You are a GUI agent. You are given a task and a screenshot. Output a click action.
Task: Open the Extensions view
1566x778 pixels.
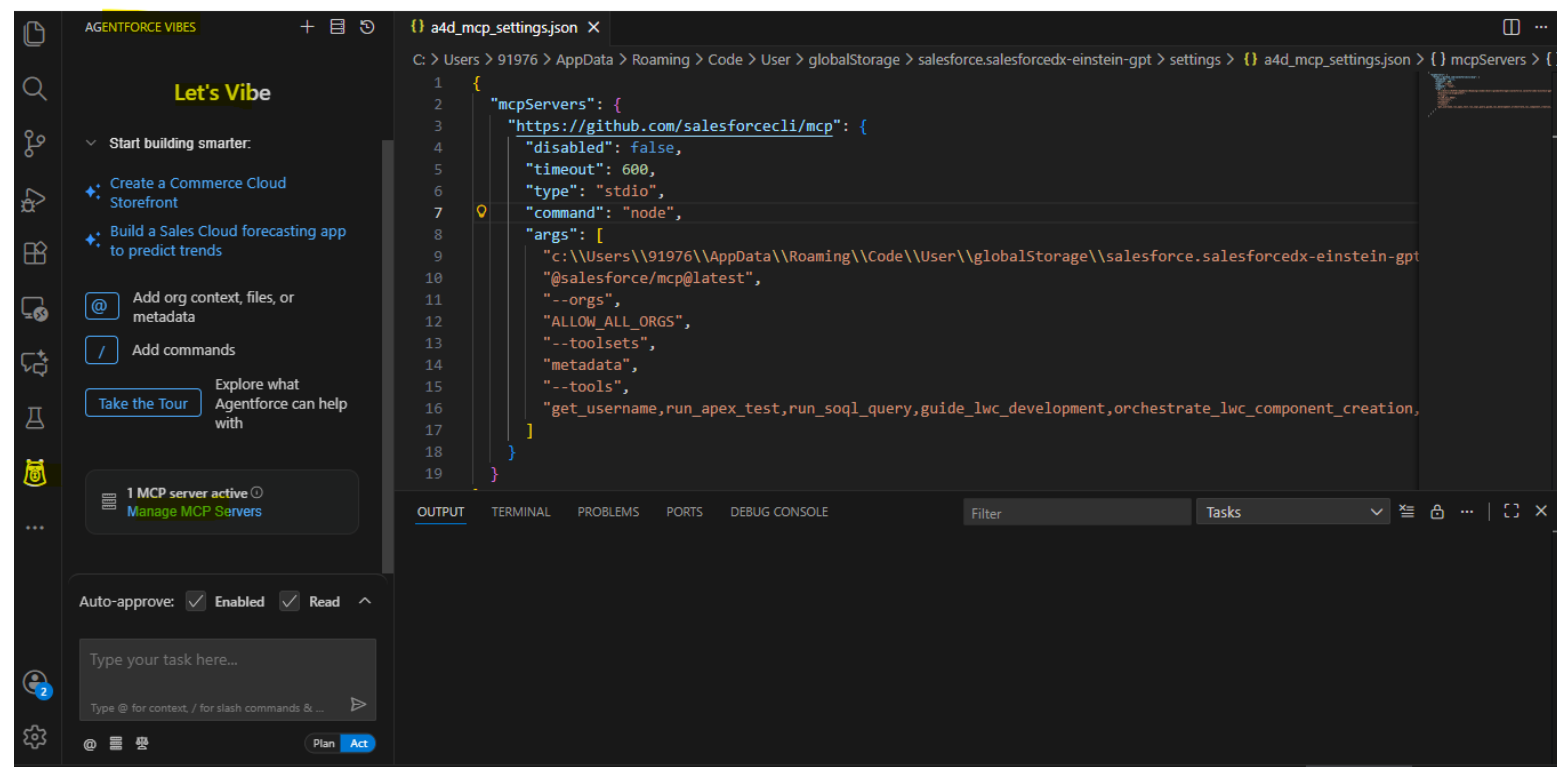(34, 253)
